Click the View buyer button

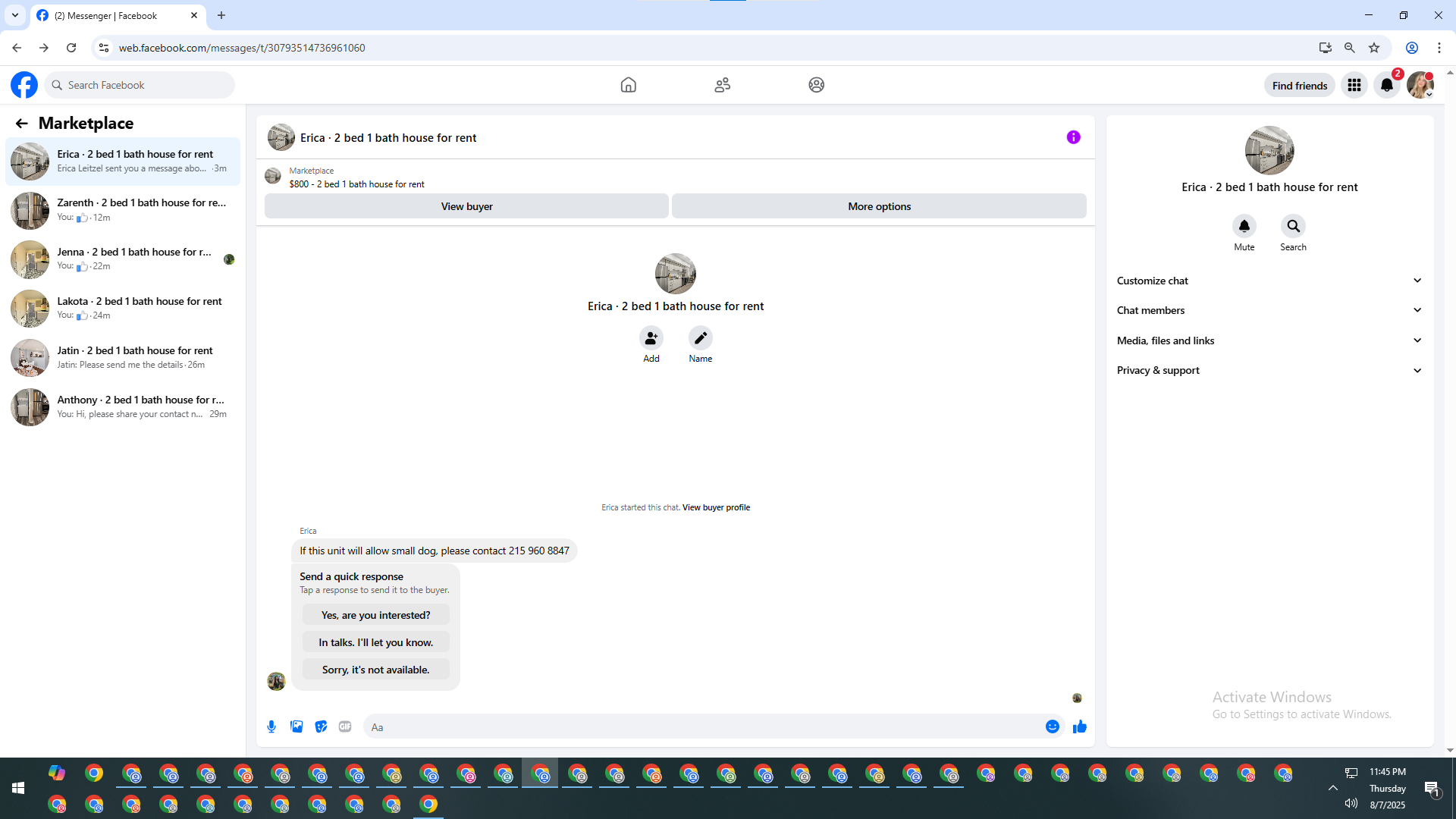(466, 206)
